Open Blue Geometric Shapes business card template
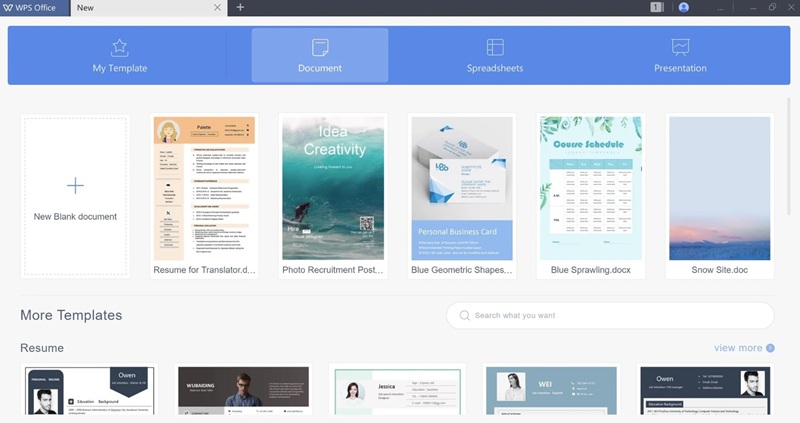This screenshot has width=800, height=423. pyautogui.click(x=462, y=188)
